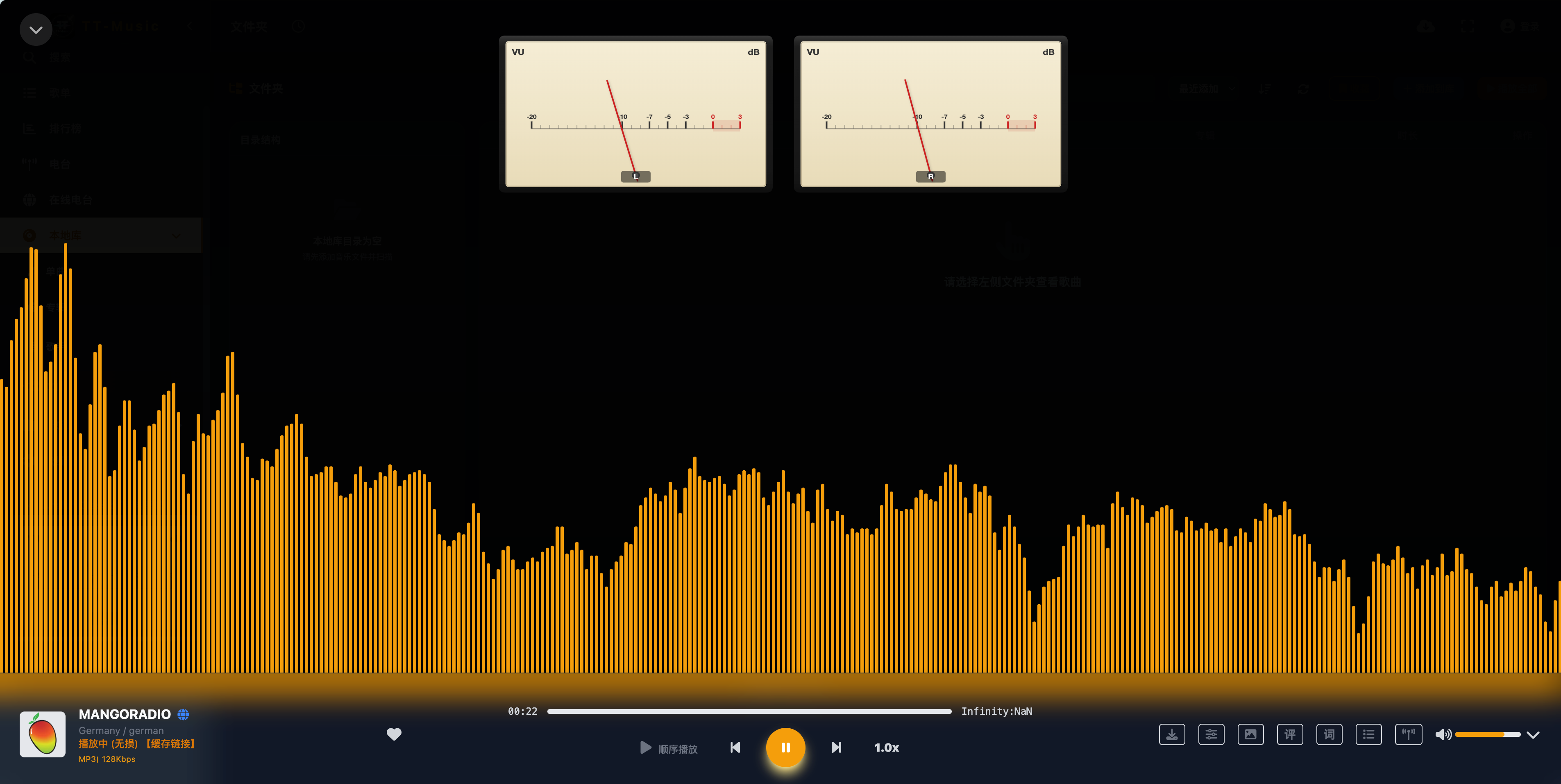
Task: Skip to the next track
Action: (x=836, y=748)
